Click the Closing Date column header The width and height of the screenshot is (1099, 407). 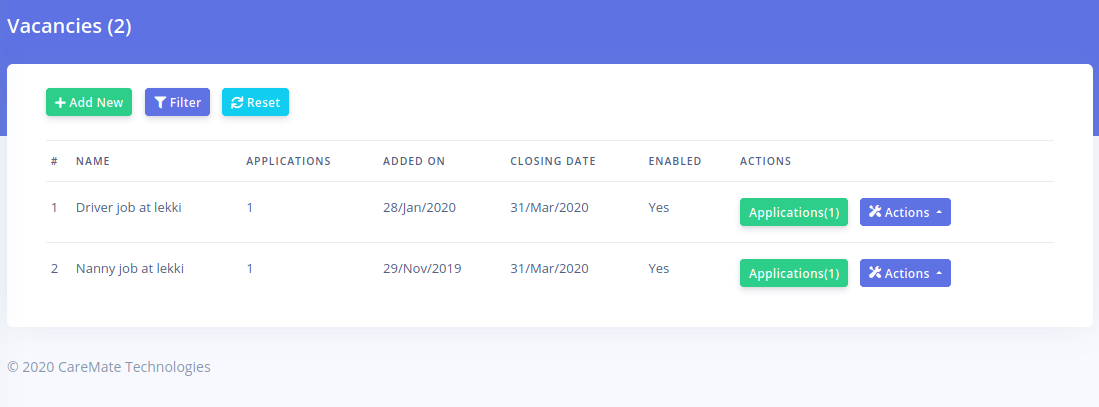coord(553,161)
